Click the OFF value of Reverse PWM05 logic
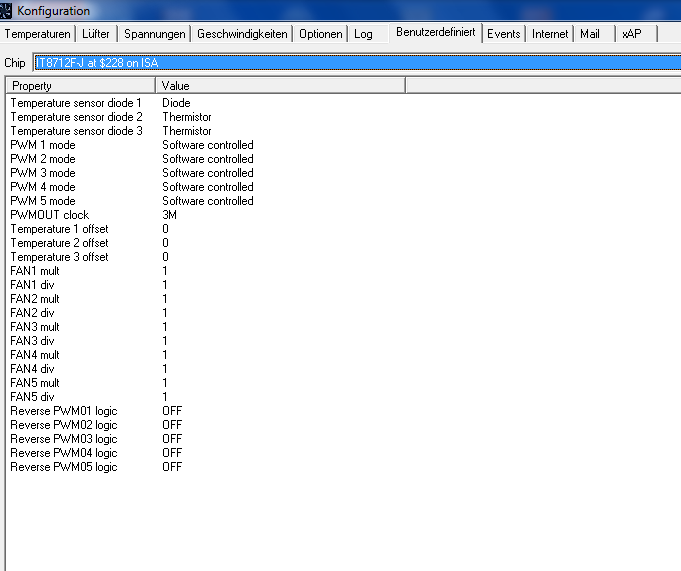681x571 pixels. click(x=172, y=467)
